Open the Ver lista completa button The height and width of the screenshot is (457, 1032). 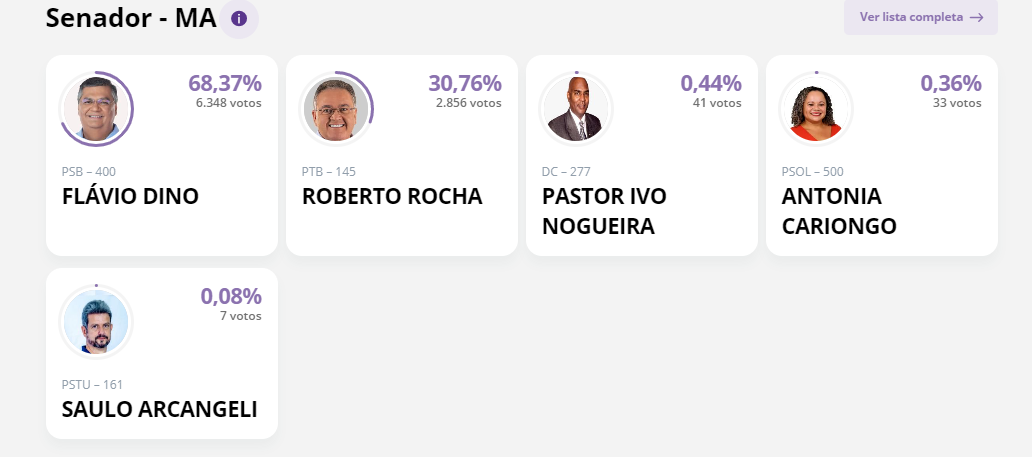pos(920,17)
